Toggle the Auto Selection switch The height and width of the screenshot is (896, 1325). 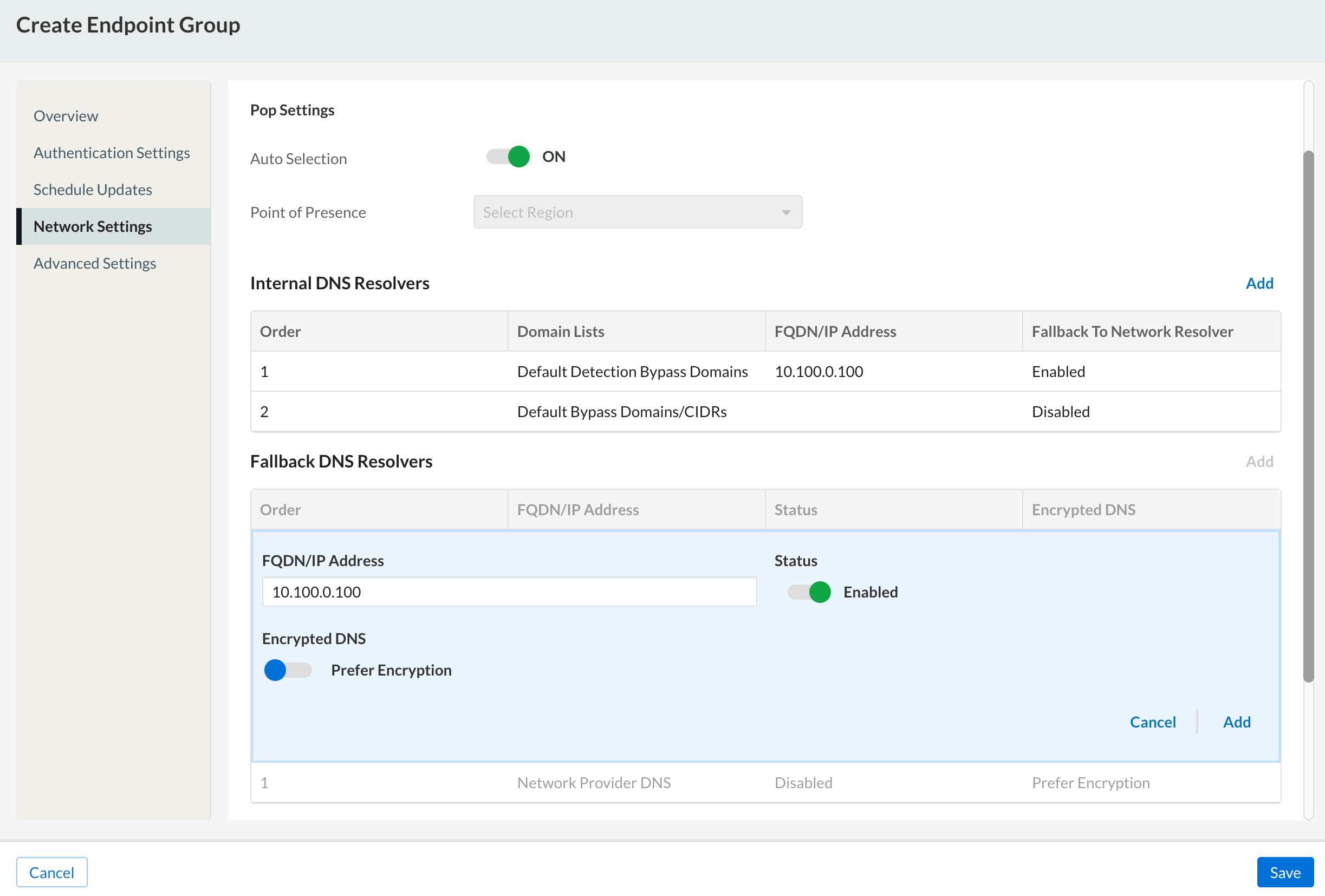coord(508,157)
